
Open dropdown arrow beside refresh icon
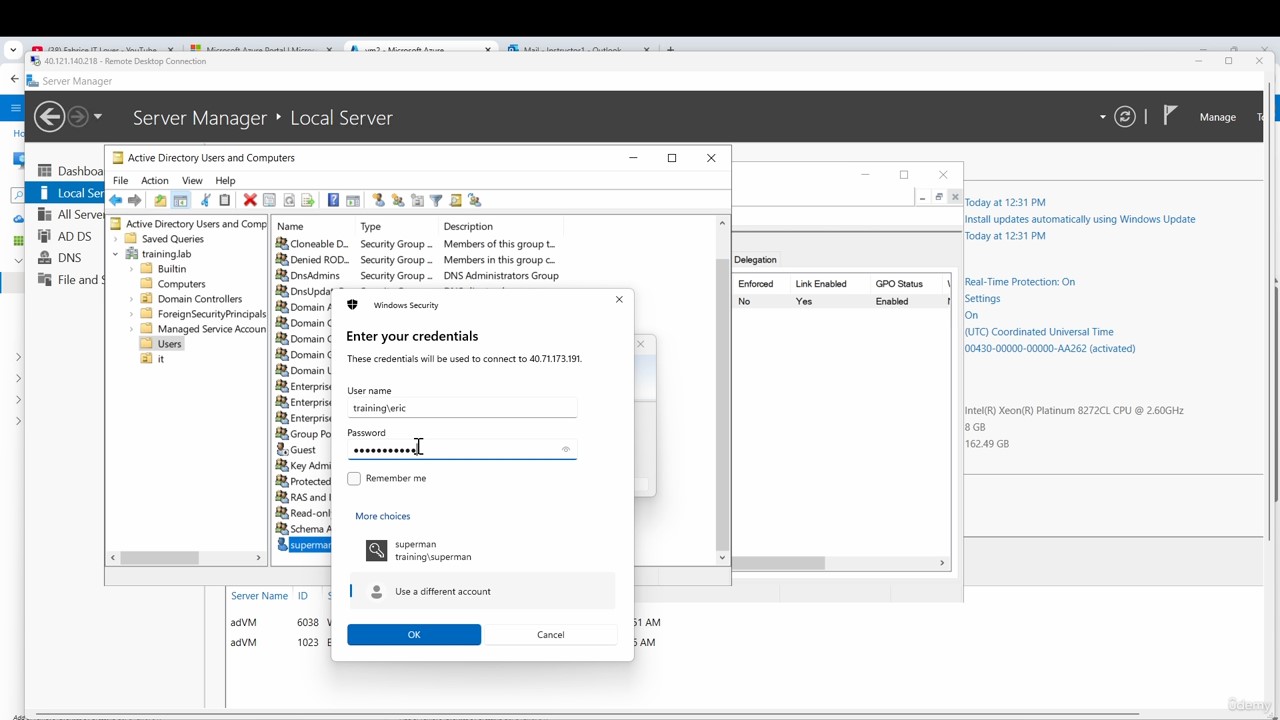pyautogui.click(x=1103, y=117)
